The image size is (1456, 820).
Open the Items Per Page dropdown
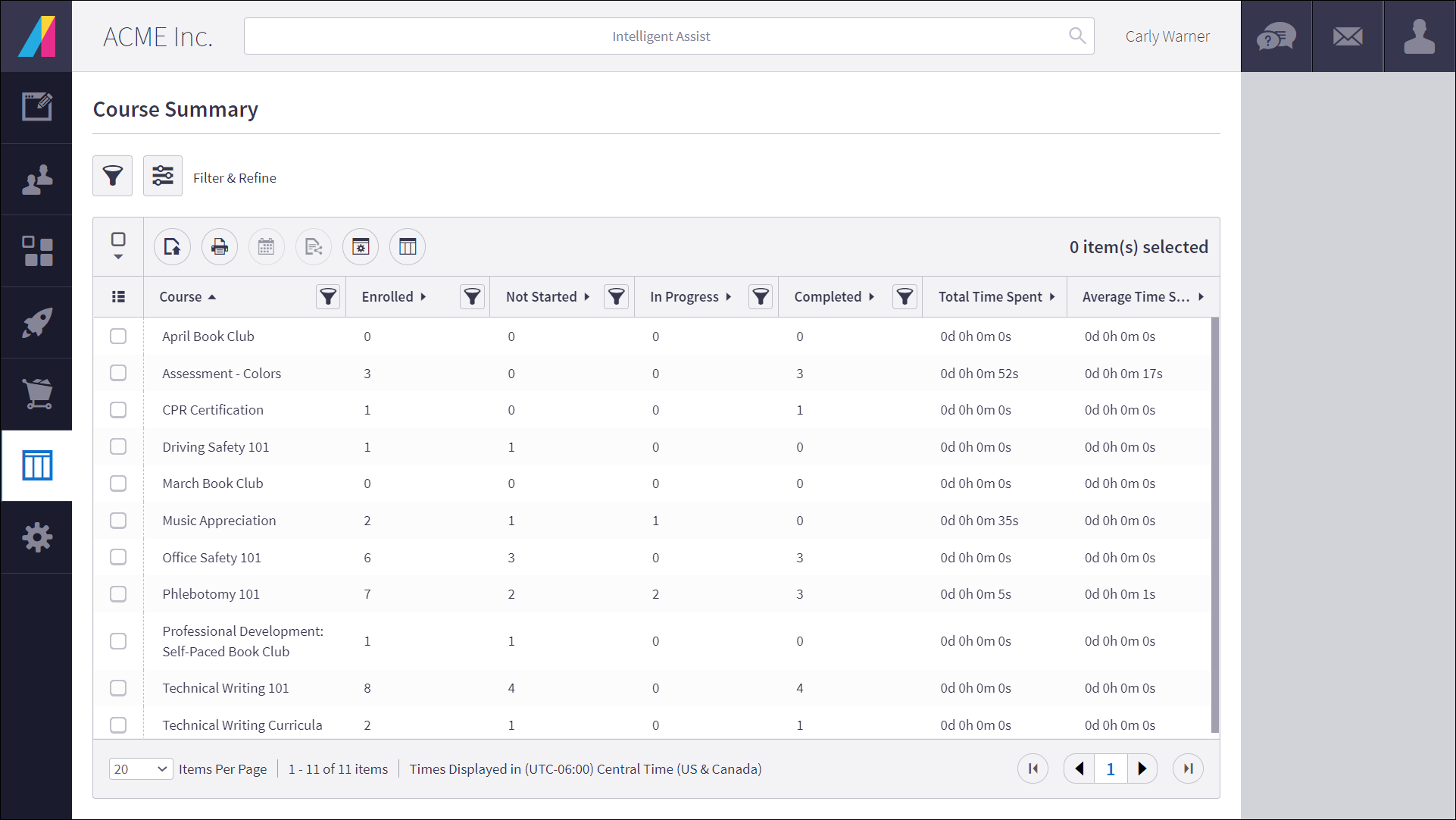coord(141,768)
